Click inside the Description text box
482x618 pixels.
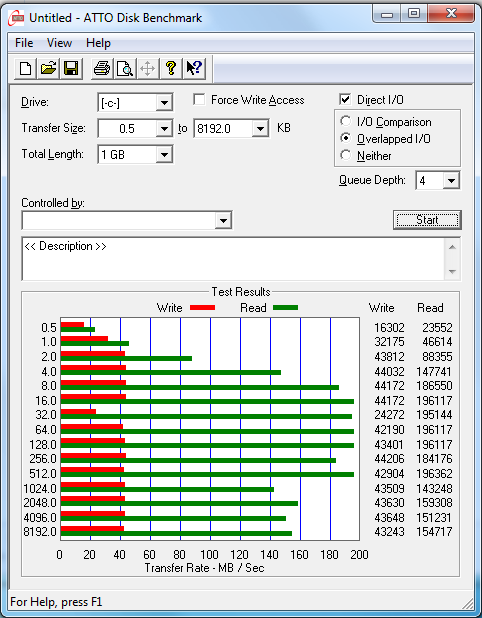[x=233, y=259]
